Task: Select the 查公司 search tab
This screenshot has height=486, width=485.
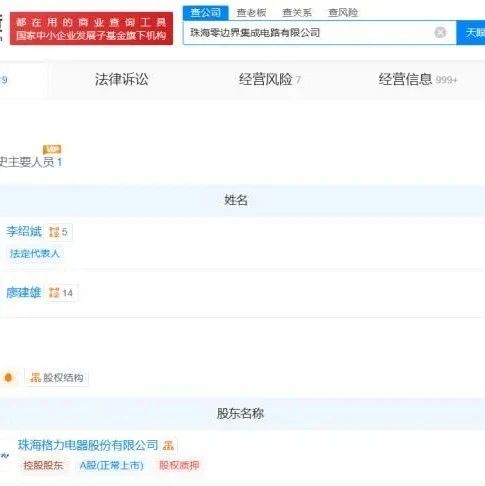Action: pos(206,13)
